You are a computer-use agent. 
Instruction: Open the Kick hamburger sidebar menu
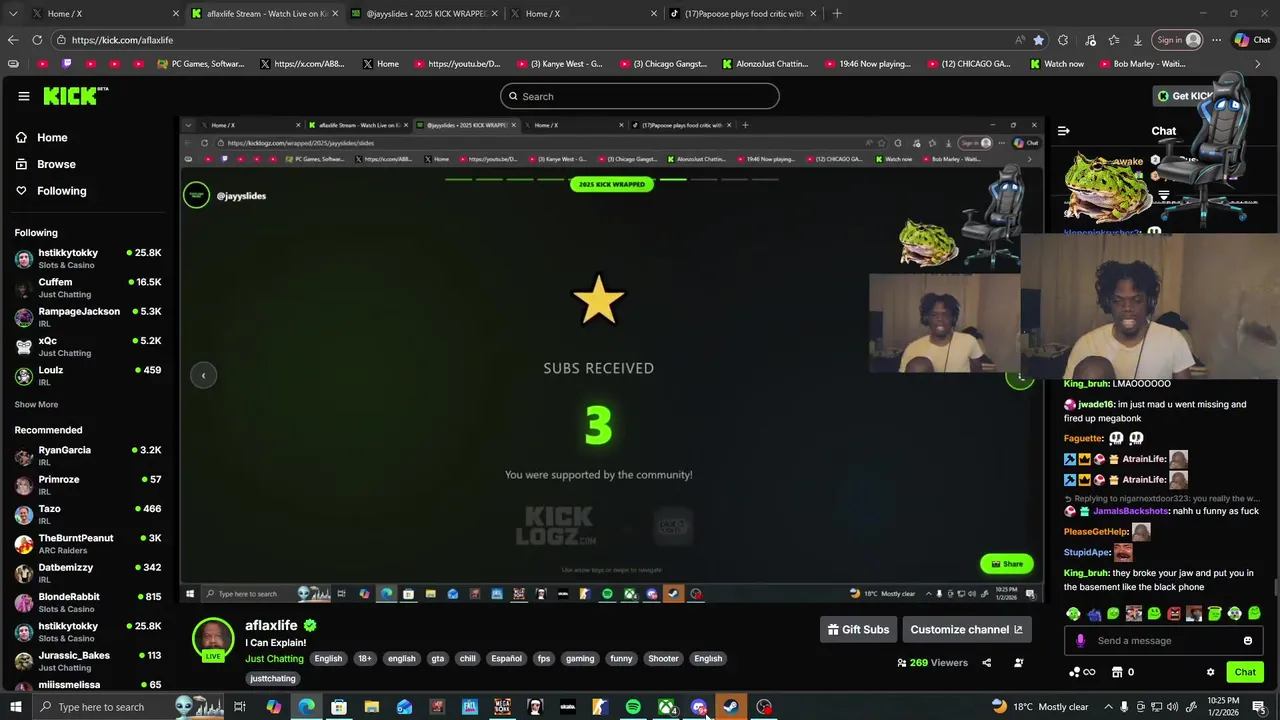23,96
